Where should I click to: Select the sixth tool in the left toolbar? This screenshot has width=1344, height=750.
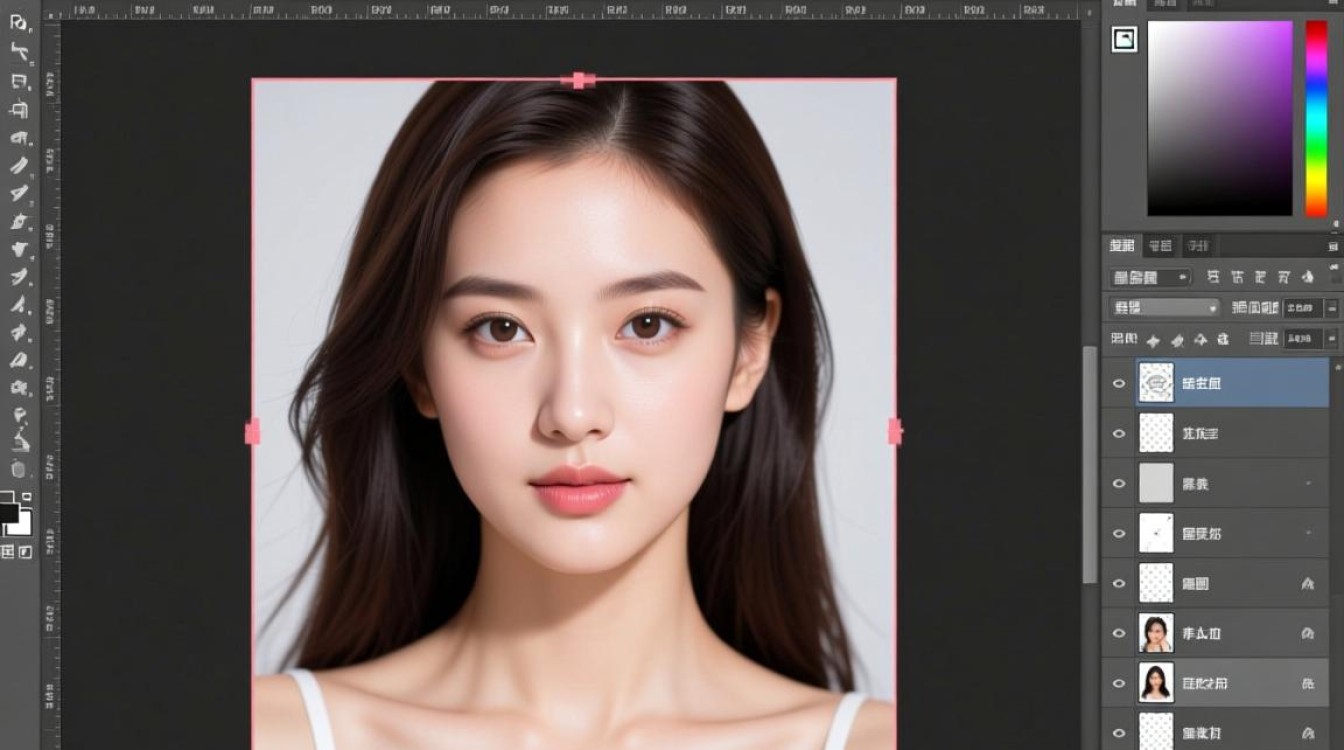(x=19, y=165)
